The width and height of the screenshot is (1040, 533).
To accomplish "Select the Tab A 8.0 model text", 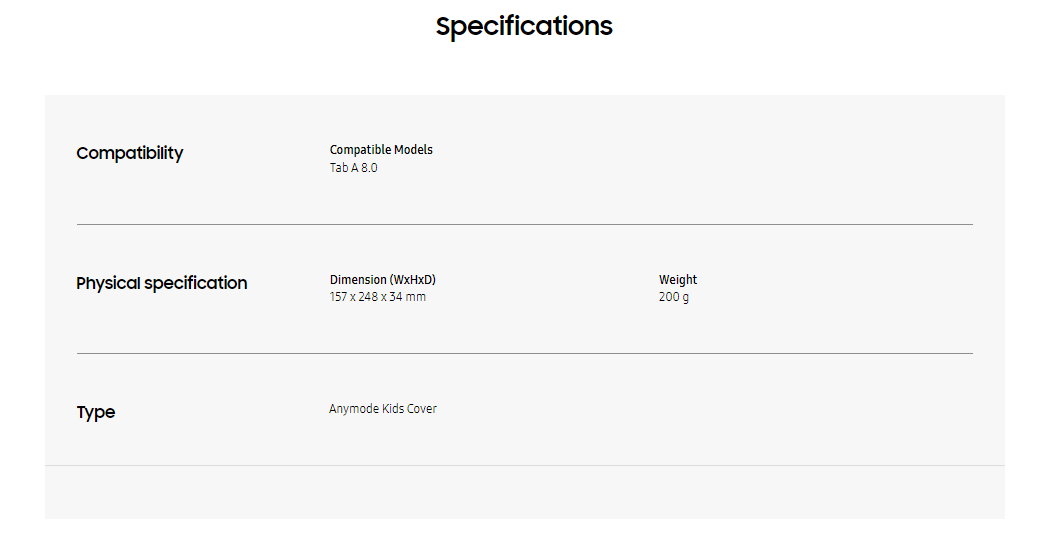I will click(x=354, y=168).
